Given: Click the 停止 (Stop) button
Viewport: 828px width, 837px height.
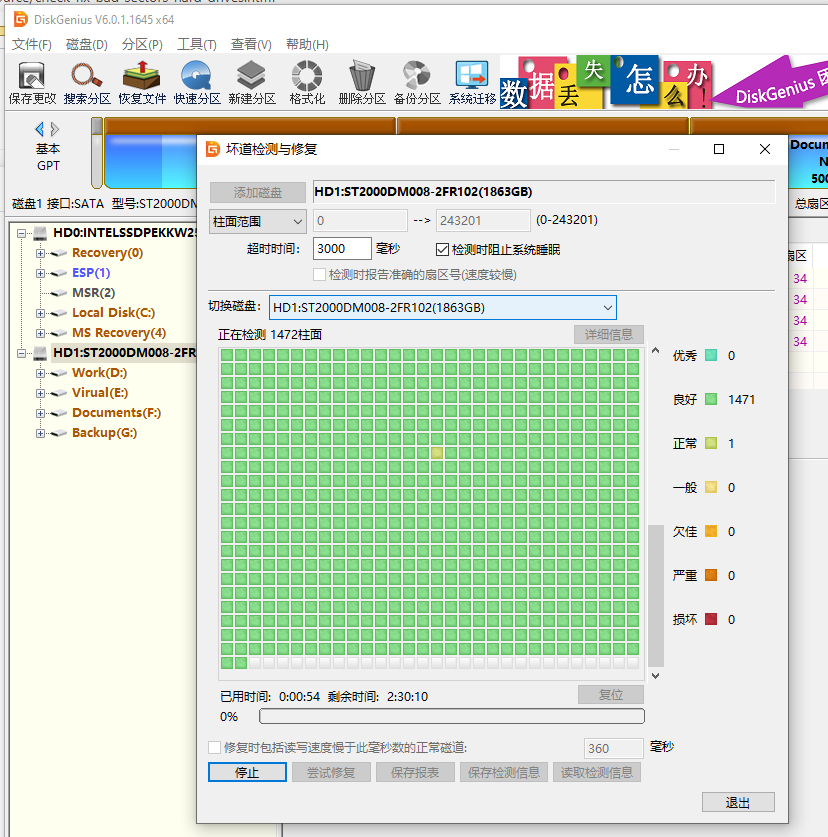Looking at the screenshot, I should (x=247, y=772).
